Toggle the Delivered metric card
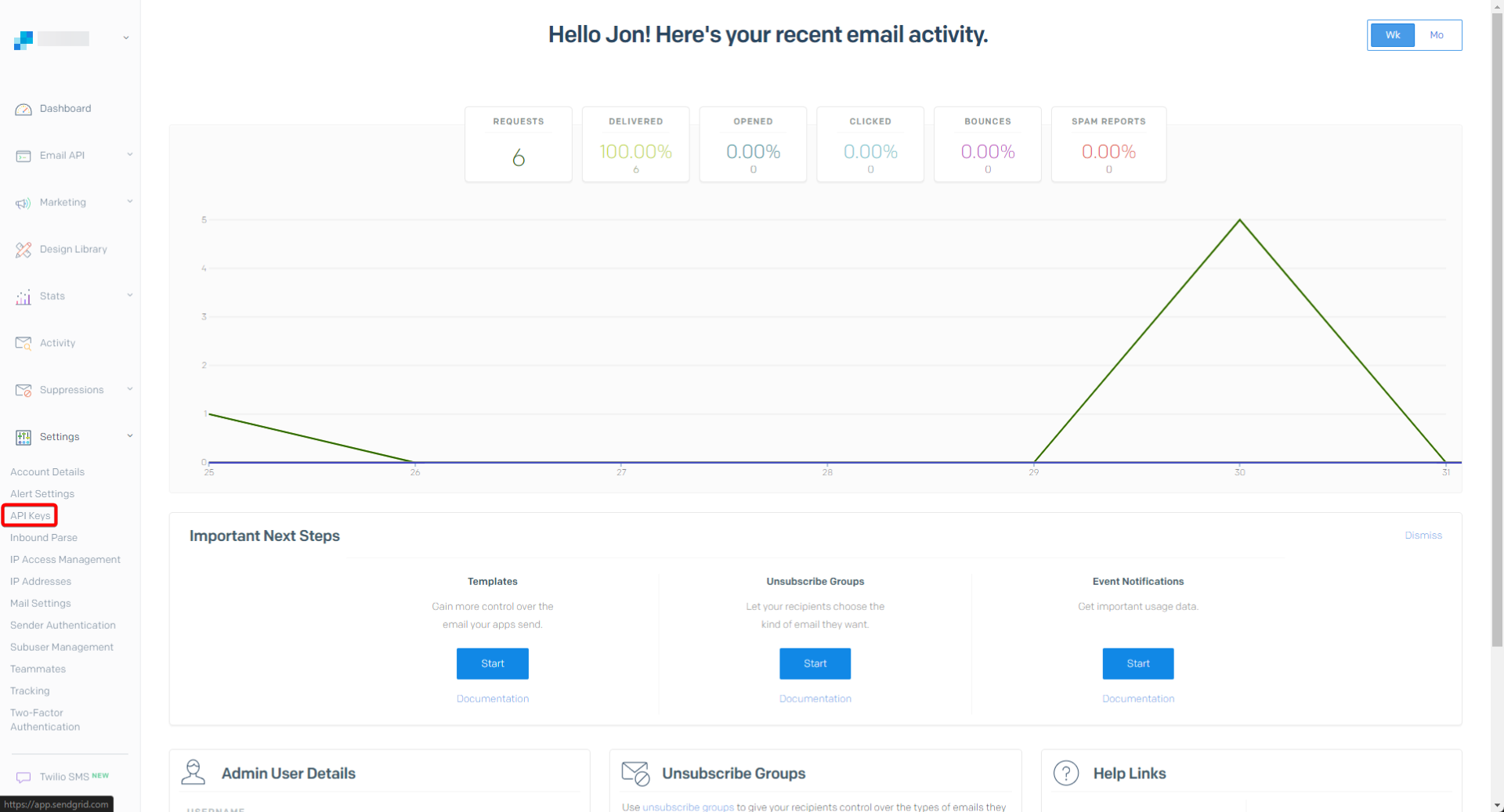1504x812 pixels. [635, 145]
